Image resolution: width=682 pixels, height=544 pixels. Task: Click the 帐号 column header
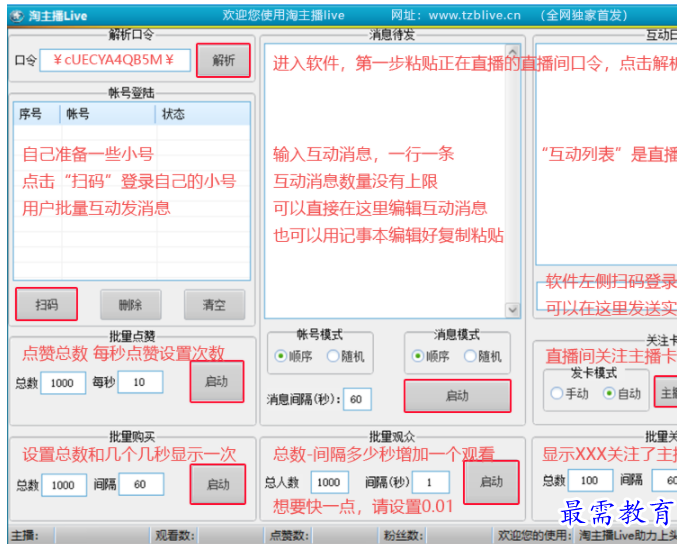[107, 114]
